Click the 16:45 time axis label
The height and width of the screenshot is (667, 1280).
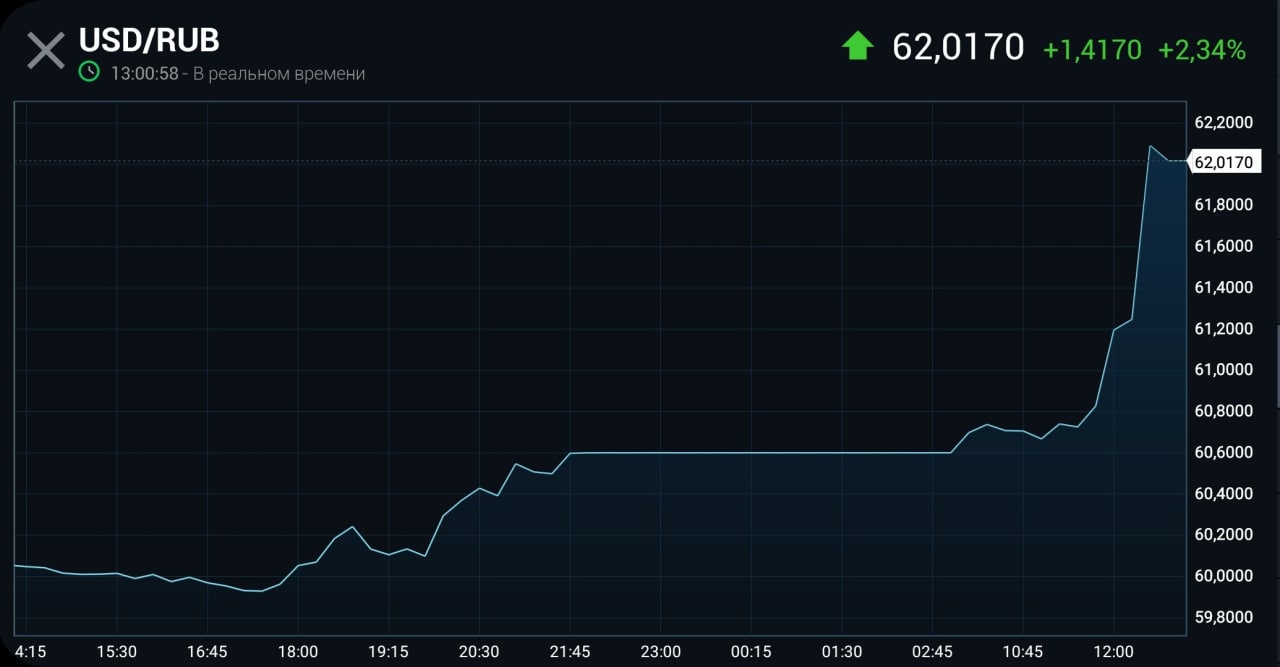click(207, 651)
